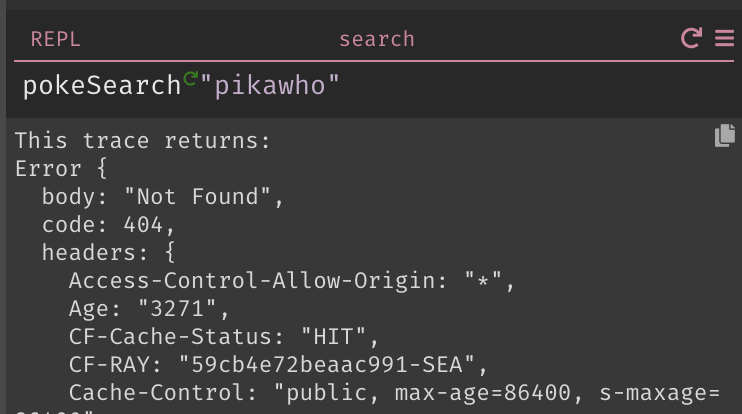Click the Age "3271" value
Image resolution: width=742 pixels, height=414 pixels.
pos(177,309)
